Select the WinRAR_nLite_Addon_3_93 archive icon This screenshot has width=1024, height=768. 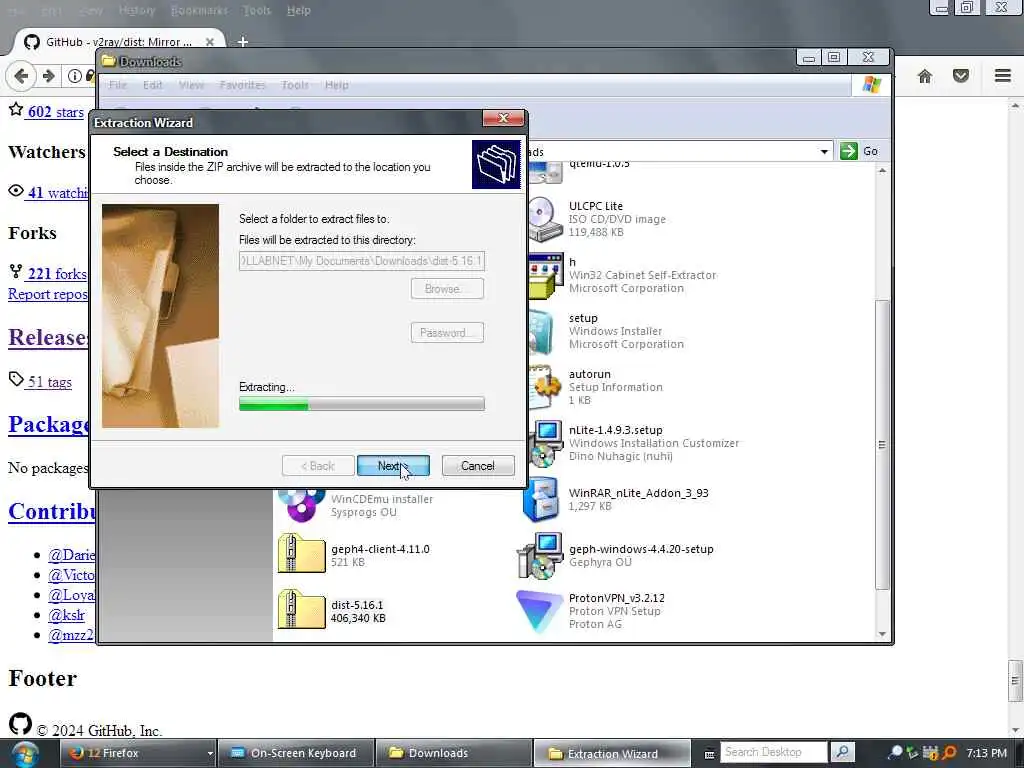[541, 500]
